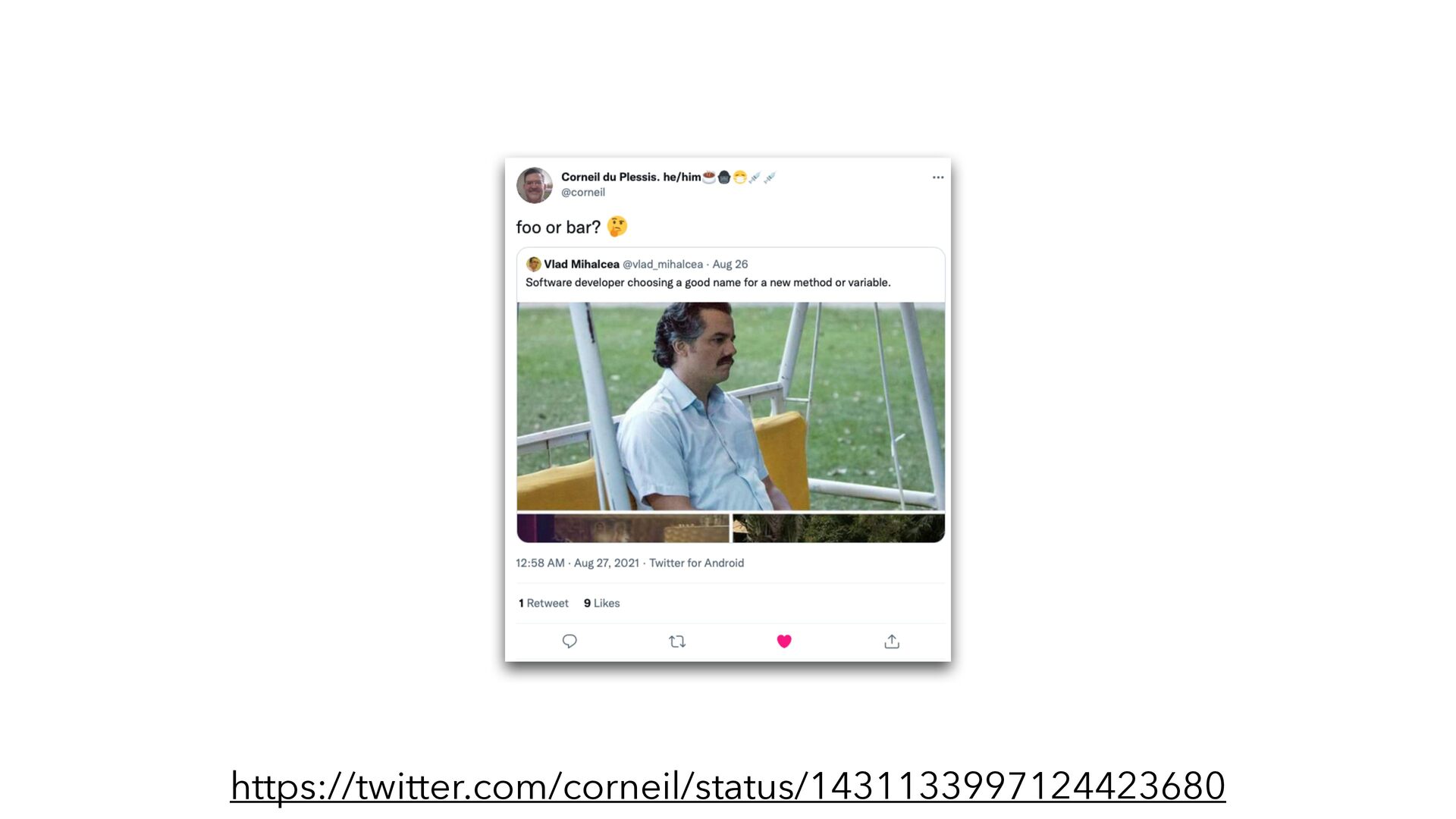Click the Corneil du Plessis display name
This screenshot has height=819, width=1456.
coord(631,177)
